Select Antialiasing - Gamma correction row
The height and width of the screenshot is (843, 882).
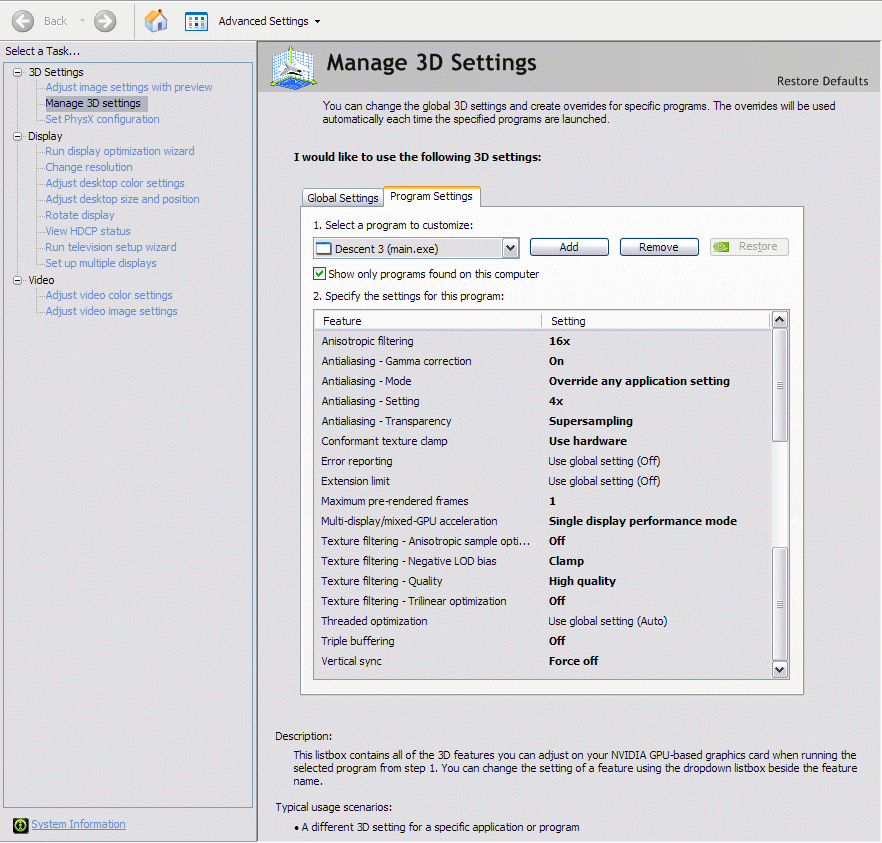[543, 361]
